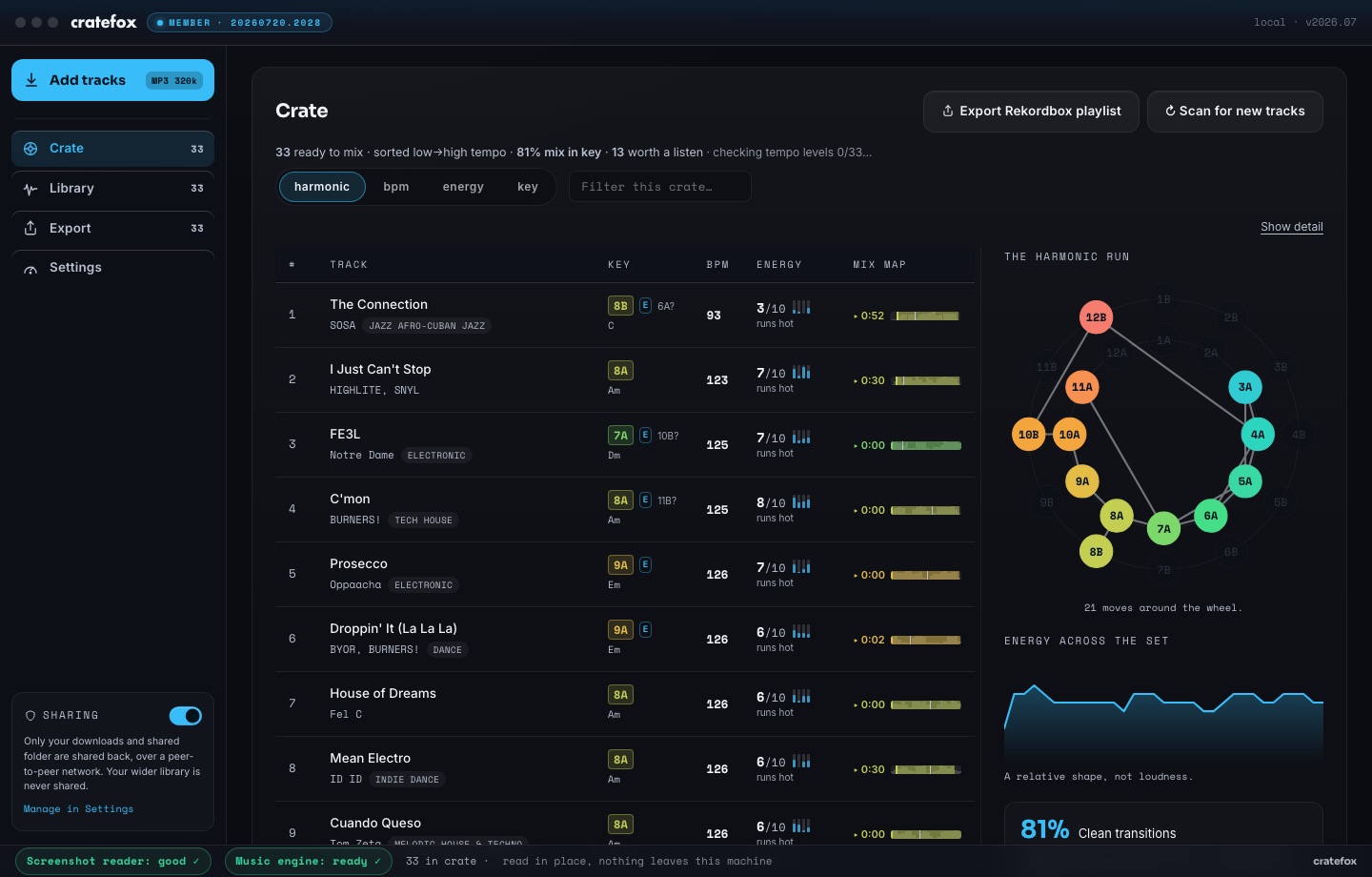Select the 3A node on the harmonic wheel
The image size is (1372, 877).
pos(1245,387)
